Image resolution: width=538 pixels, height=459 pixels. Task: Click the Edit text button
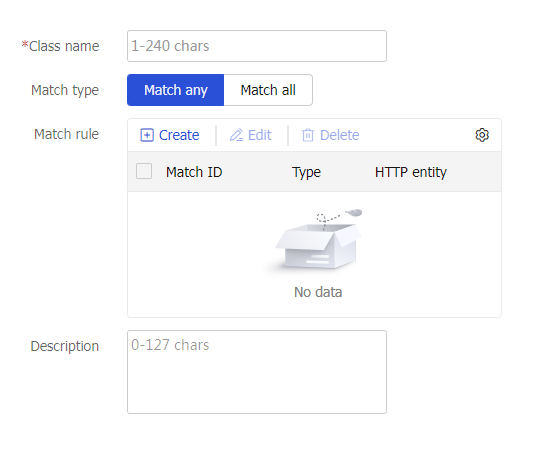tap(260, 135)
